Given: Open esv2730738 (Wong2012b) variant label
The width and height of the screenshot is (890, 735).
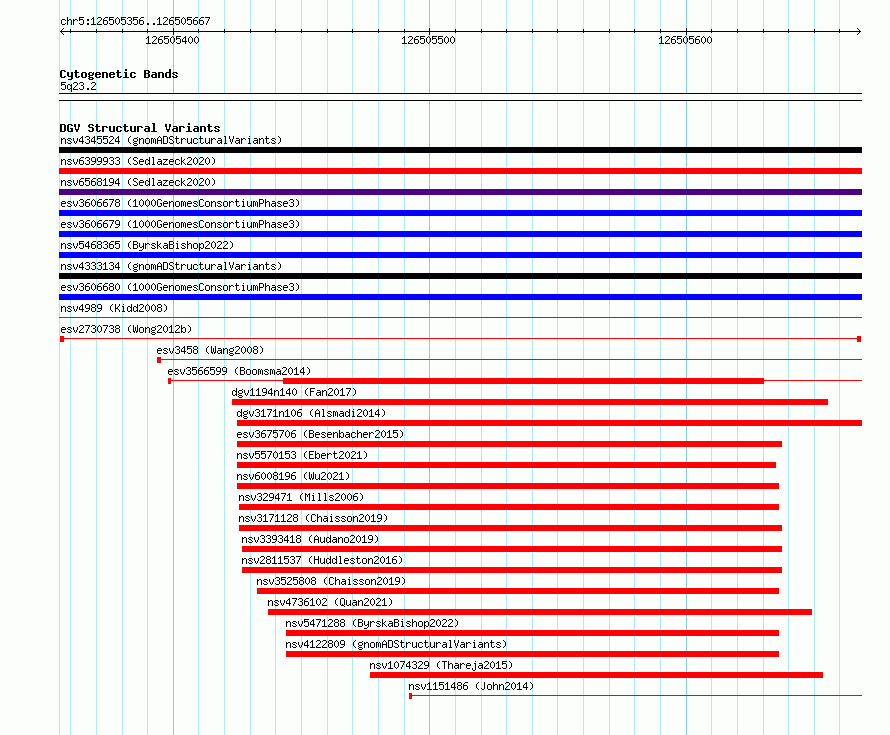Looking at the screenshot, I should coord(126,329).
